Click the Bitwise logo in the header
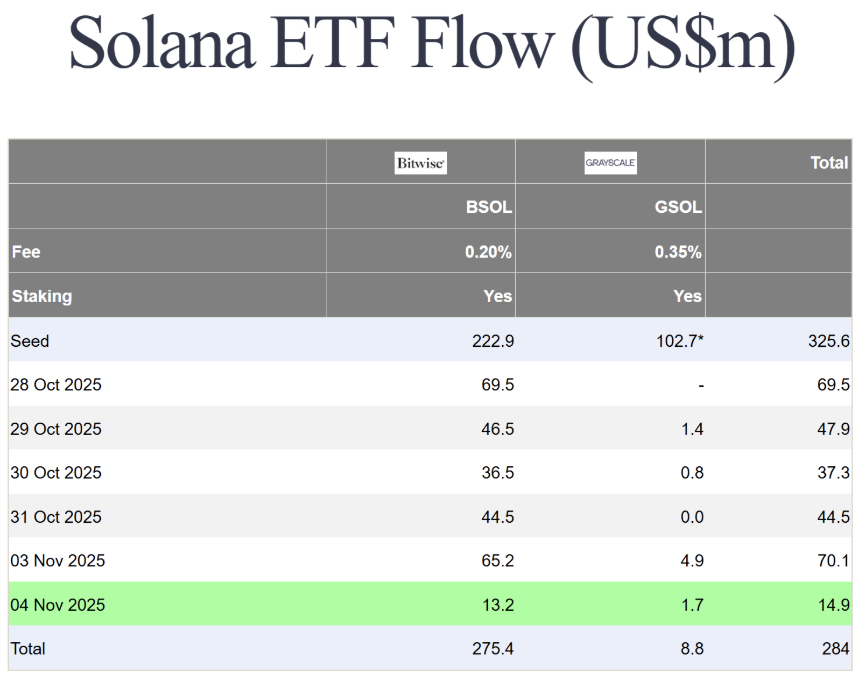The height and width of the screenshot is (677, 860). 420,163
